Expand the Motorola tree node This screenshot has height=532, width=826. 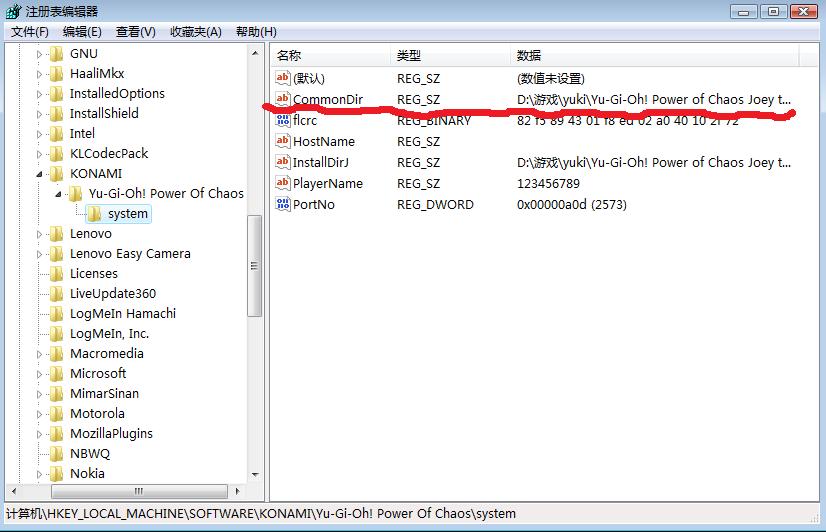click(x=39, y=415)
